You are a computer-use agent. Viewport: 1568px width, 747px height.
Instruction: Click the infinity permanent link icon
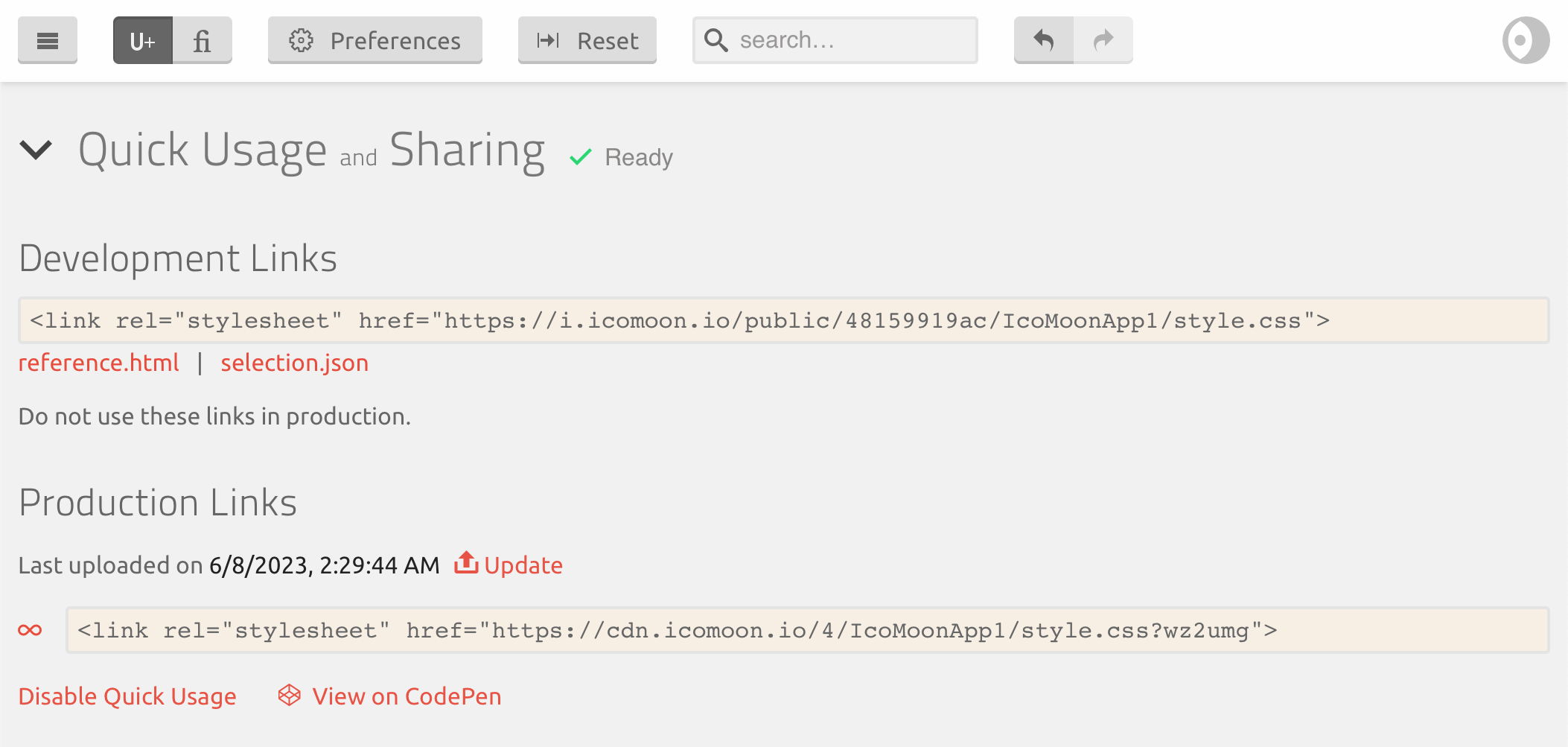click(31, 630)
